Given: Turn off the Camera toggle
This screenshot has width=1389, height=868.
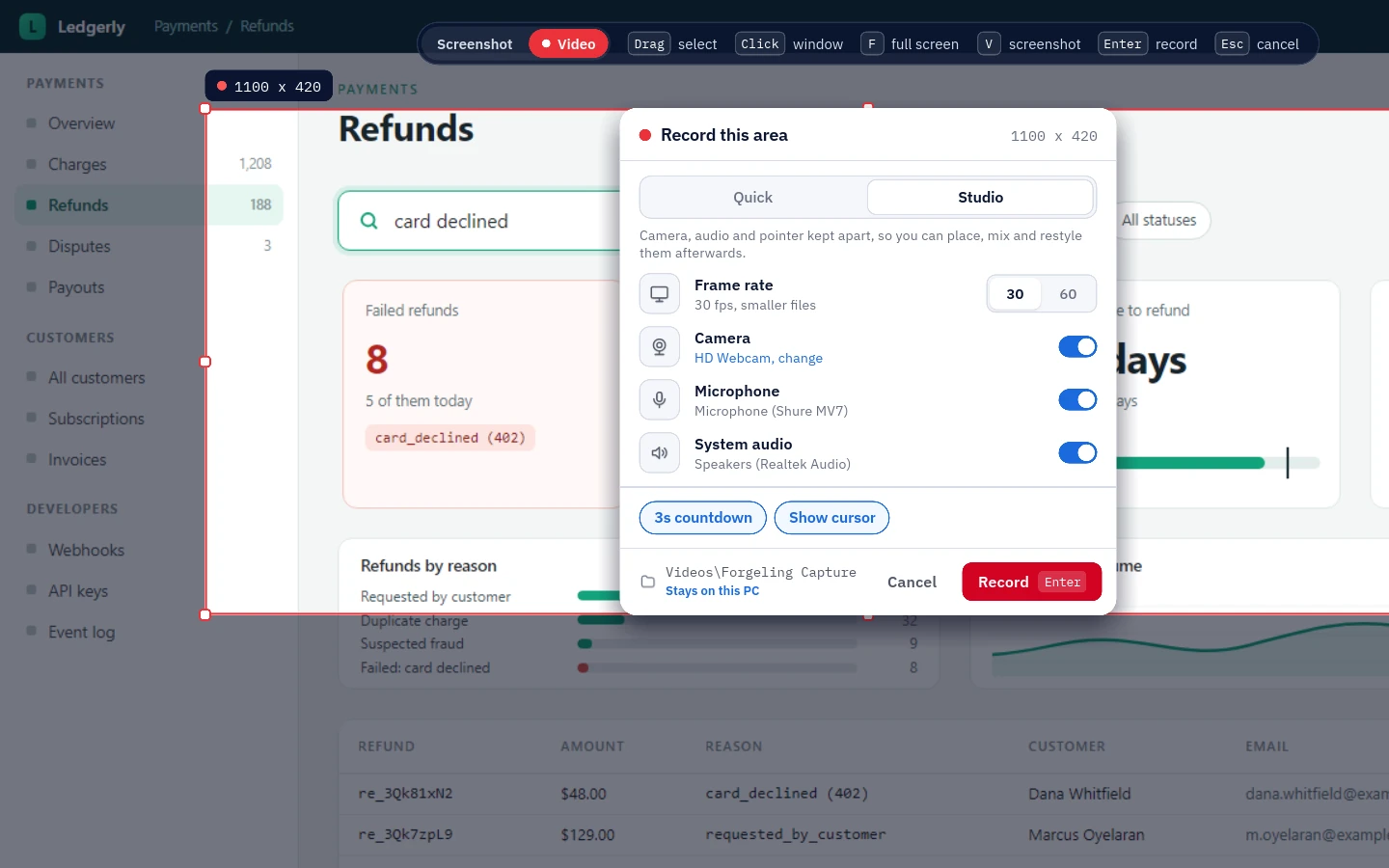Looking at the screenshot, I should tap(1077, 347).
